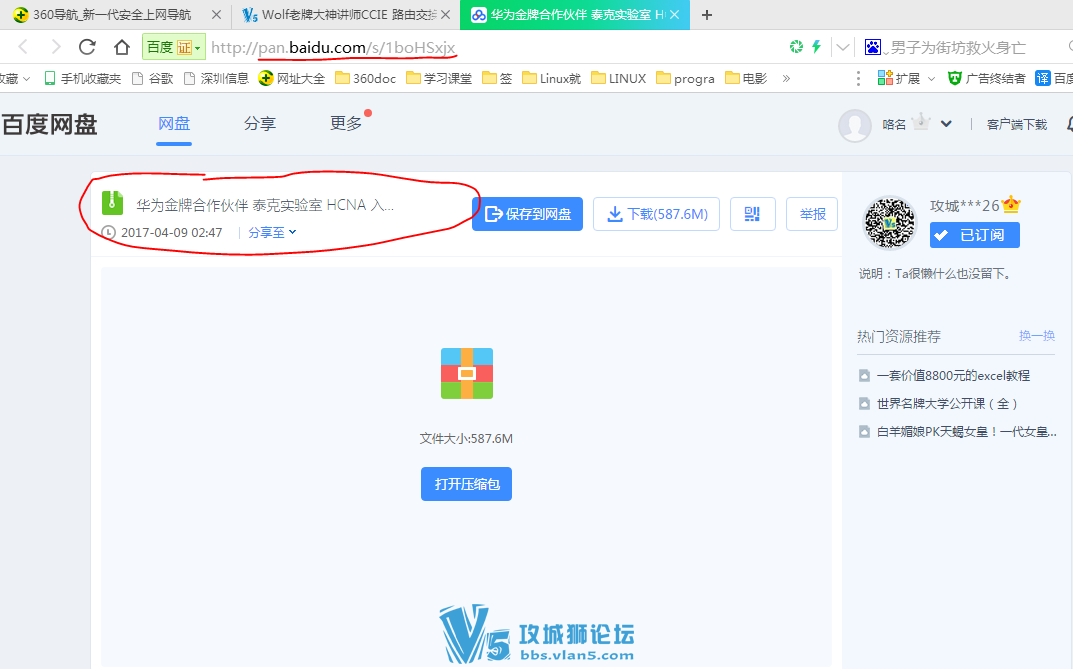Open 一套价值8800元的excel教程 recommendation

[x=953, y=376]
